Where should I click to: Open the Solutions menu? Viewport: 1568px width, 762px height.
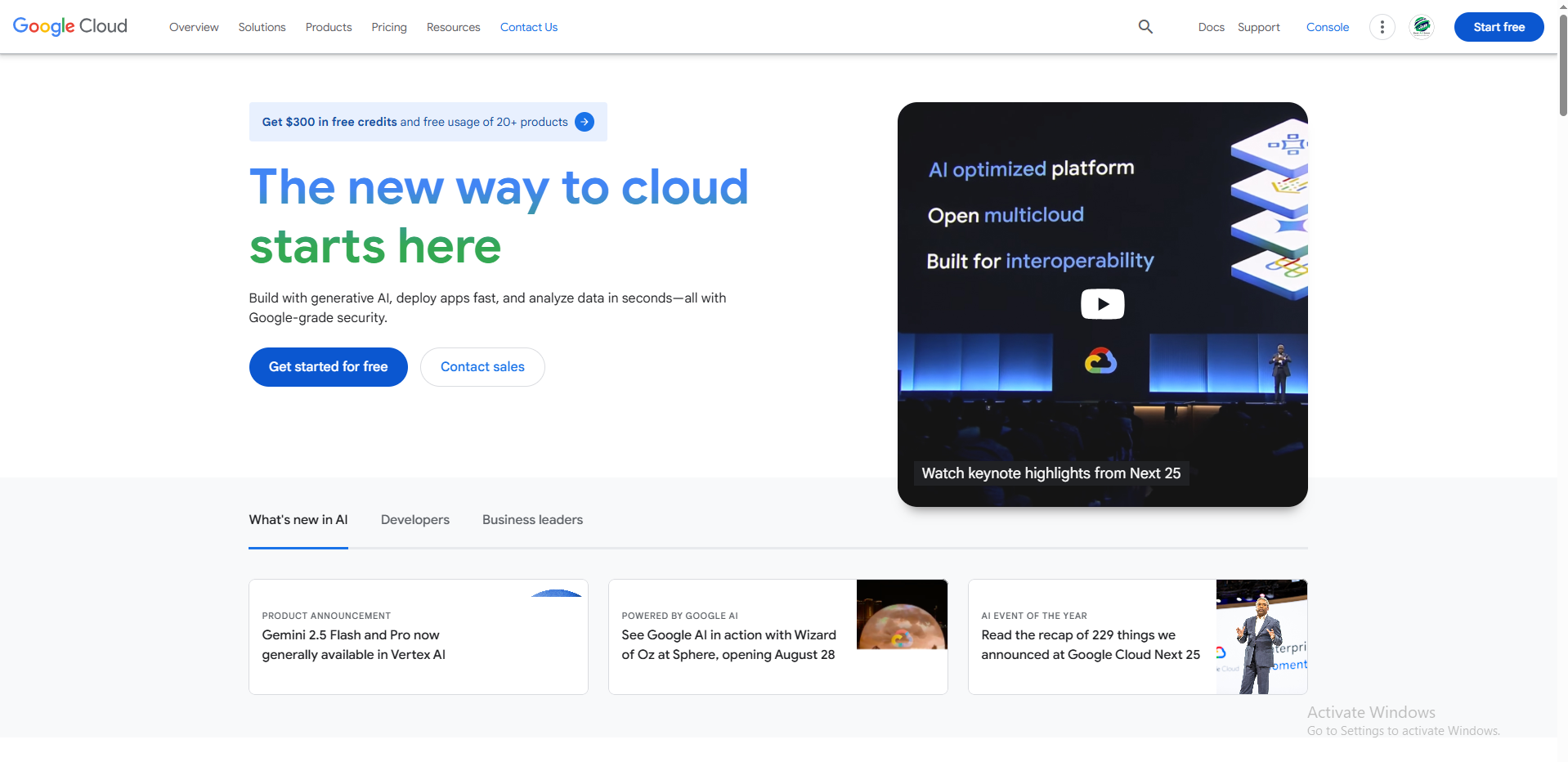point(262,27)
